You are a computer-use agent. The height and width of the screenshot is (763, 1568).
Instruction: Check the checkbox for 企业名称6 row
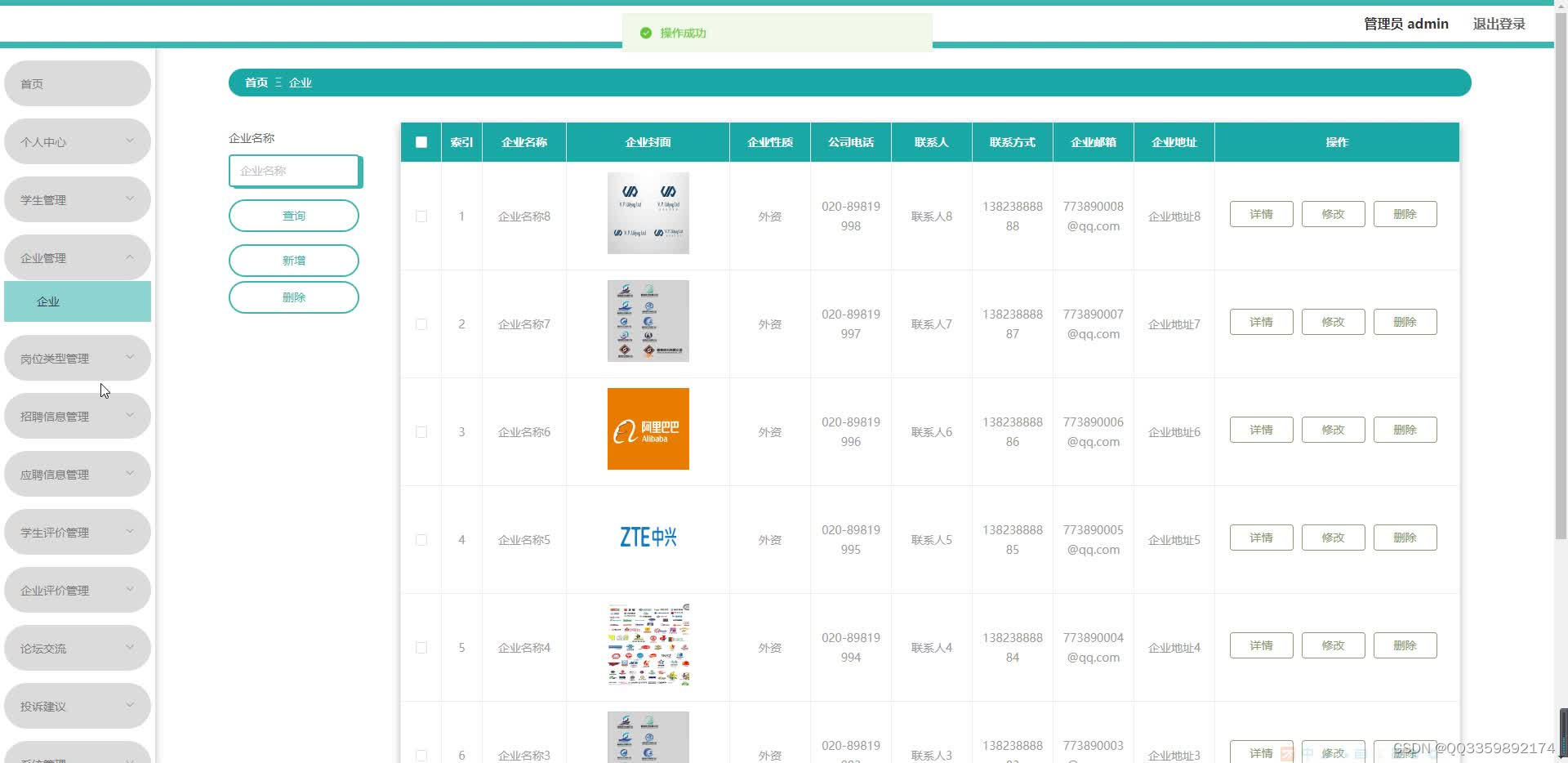pos(421,432)
